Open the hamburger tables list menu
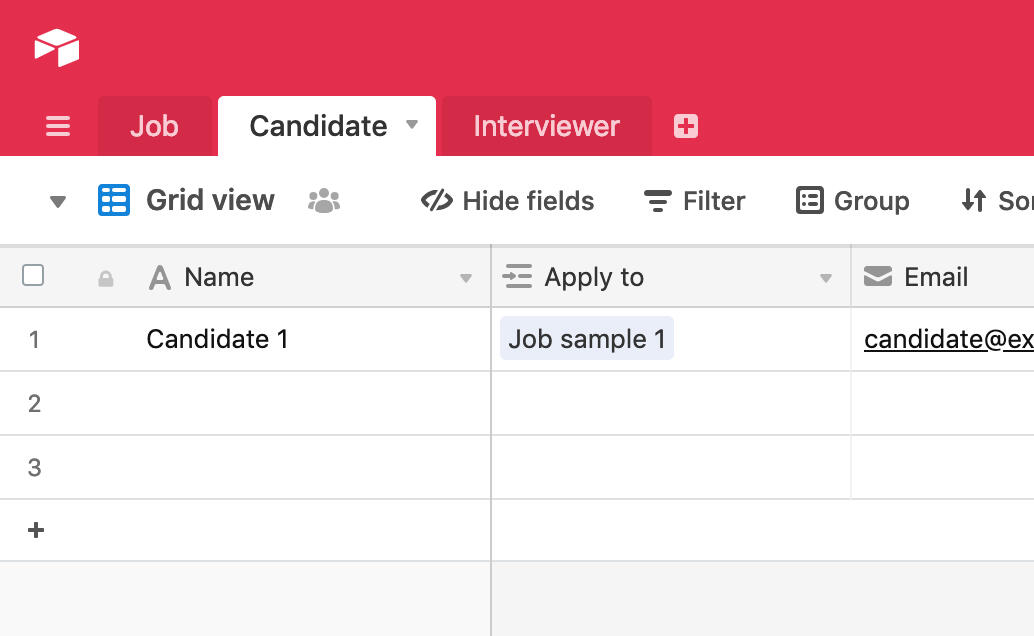This screenshot has width=1034, height=636. tap(58, 126)
